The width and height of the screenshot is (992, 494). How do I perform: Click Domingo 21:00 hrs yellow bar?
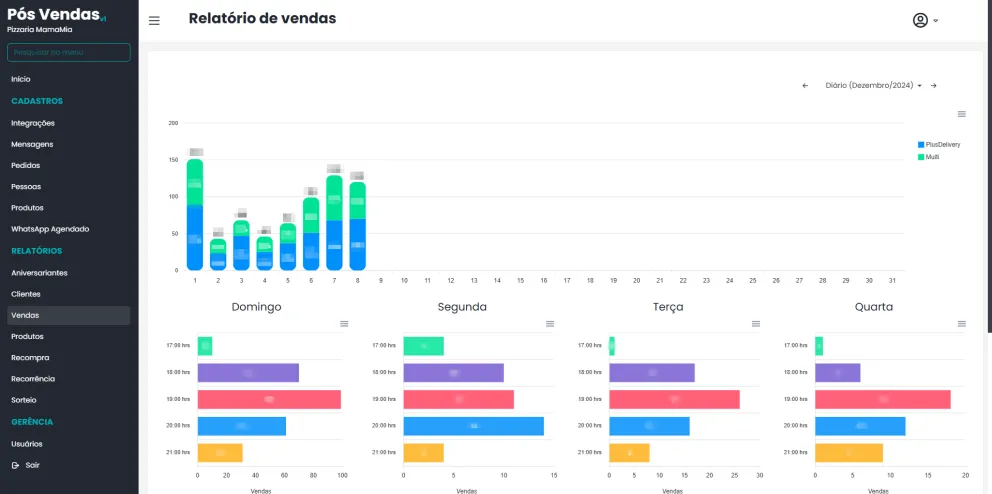tap(220, 453)
